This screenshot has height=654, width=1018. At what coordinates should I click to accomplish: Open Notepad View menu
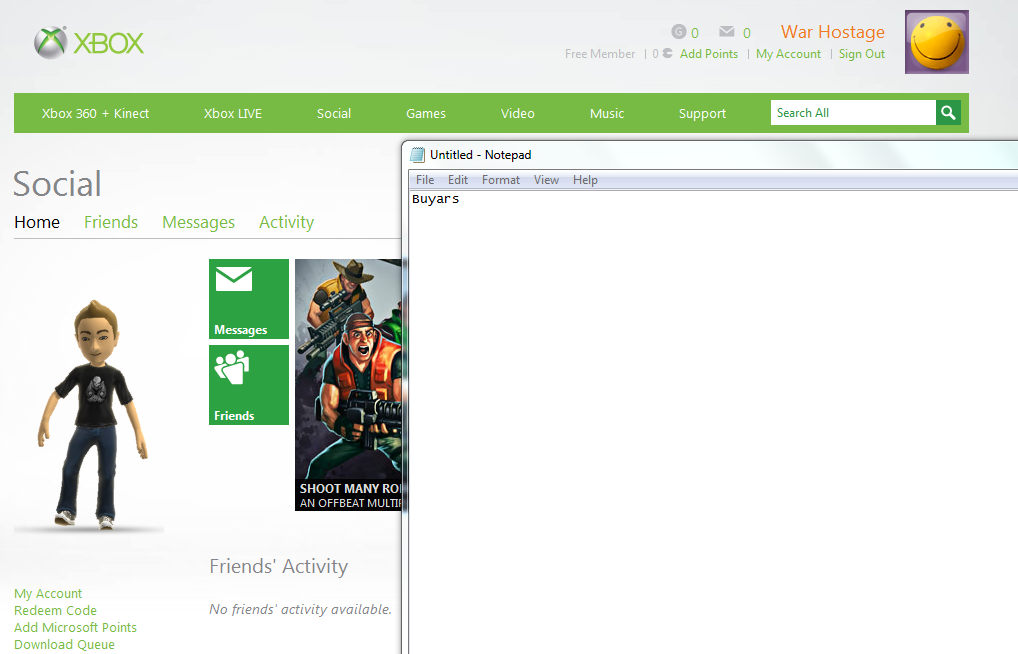[546, 180]
